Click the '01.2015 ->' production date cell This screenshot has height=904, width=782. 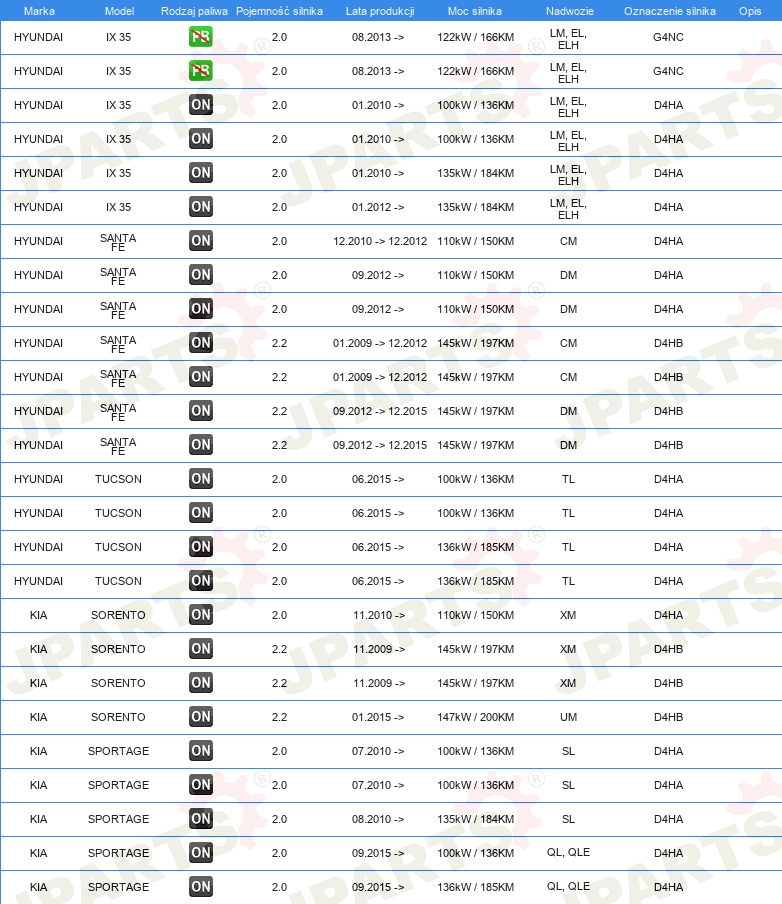click(378, 717)
